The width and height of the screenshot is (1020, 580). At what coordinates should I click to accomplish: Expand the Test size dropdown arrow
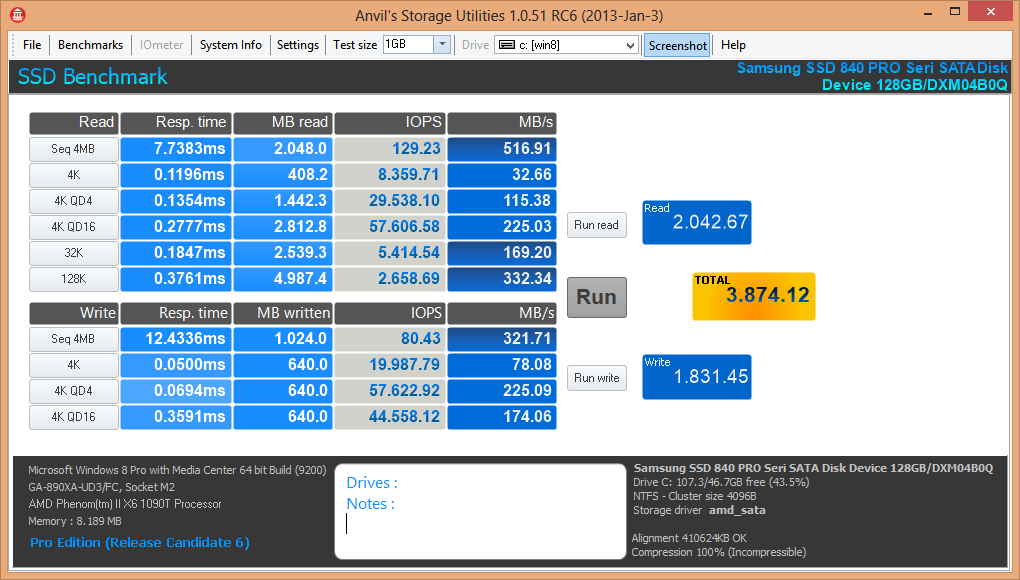[x=442, y=44]
